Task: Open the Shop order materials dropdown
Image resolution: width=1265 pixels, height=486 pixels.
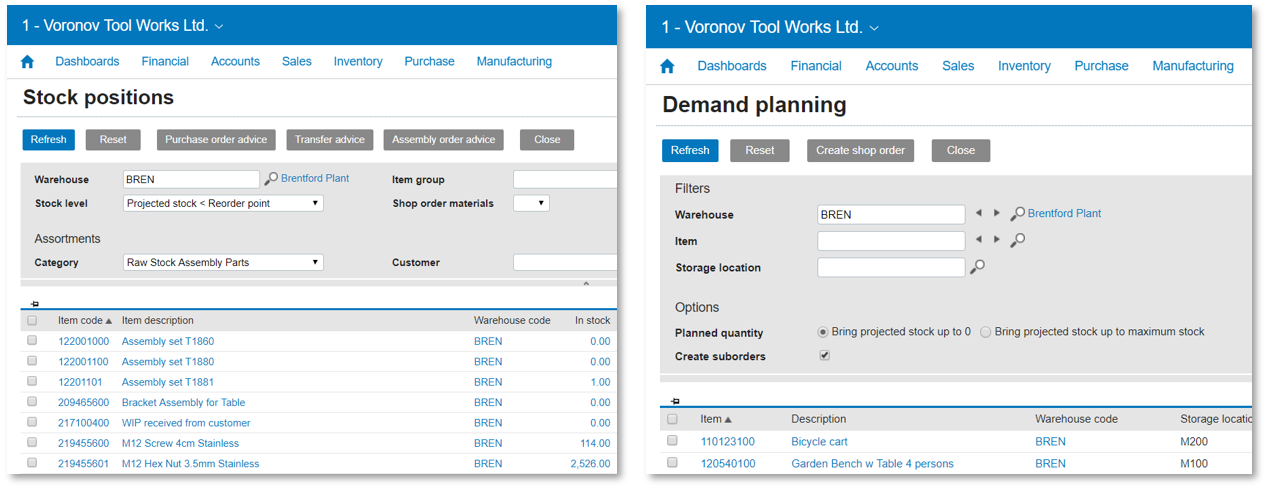Action: tap(531, 203)
